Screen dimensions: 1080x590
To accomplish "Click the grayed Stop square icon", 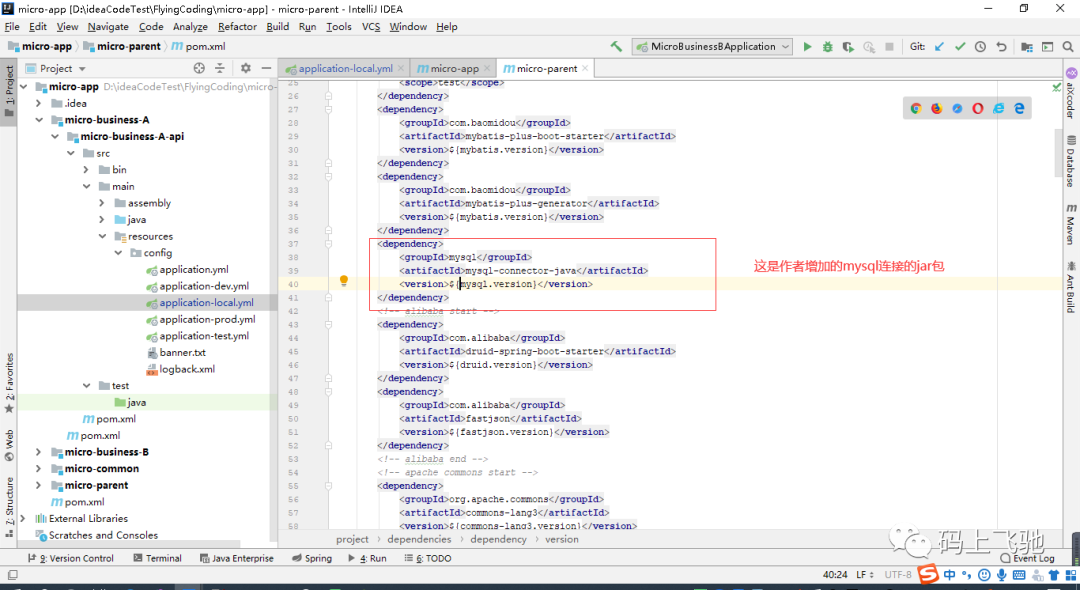I will pos(889,47).
